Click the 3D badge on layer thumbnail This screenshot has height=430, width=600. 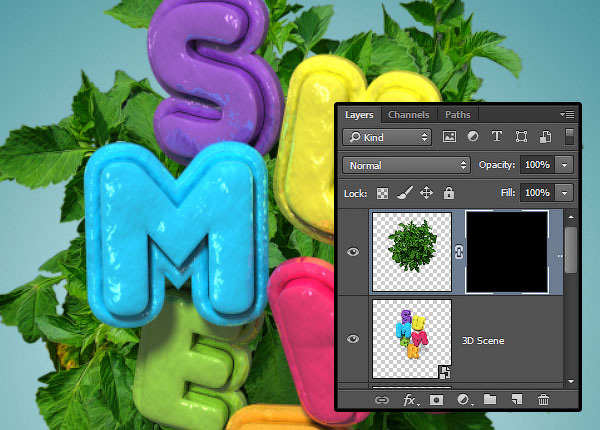coord(444,372)
